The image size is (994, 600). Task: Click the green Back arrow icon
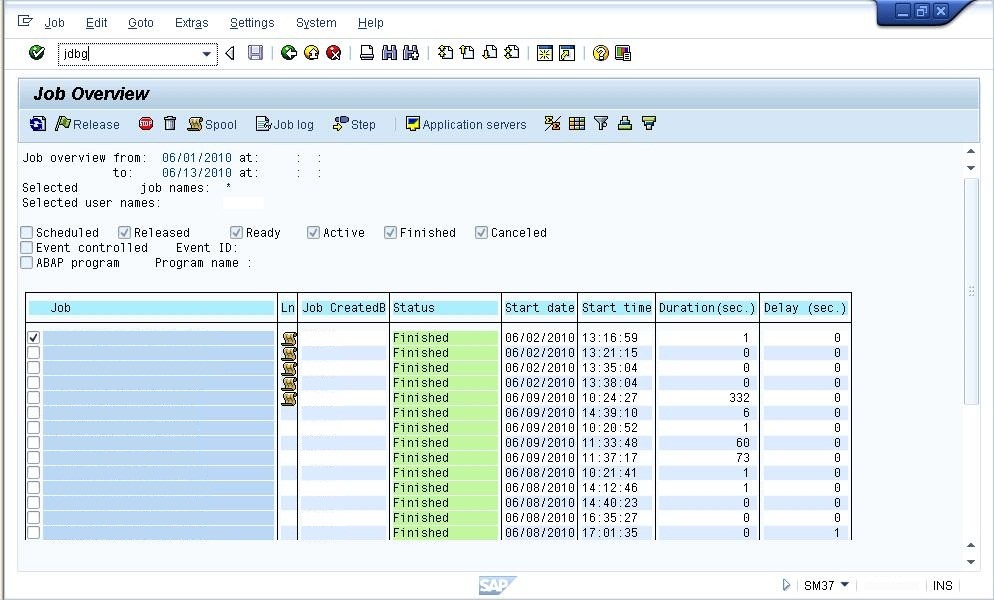coord(289,53)
